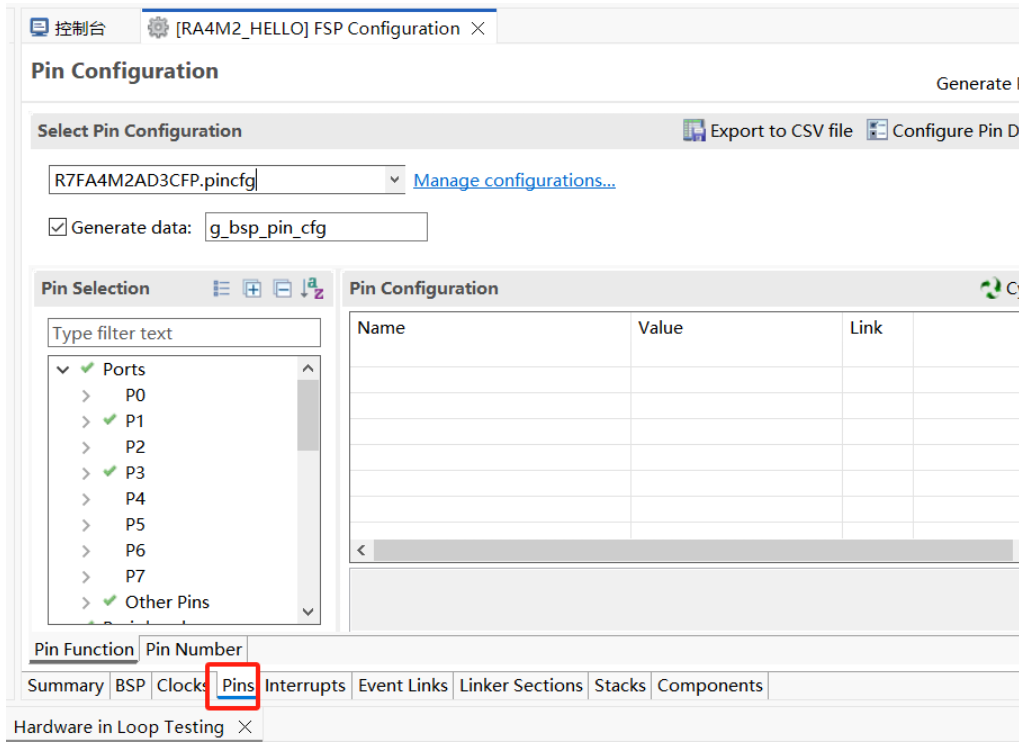Click the Export to CSV file icon

(694, 131)
